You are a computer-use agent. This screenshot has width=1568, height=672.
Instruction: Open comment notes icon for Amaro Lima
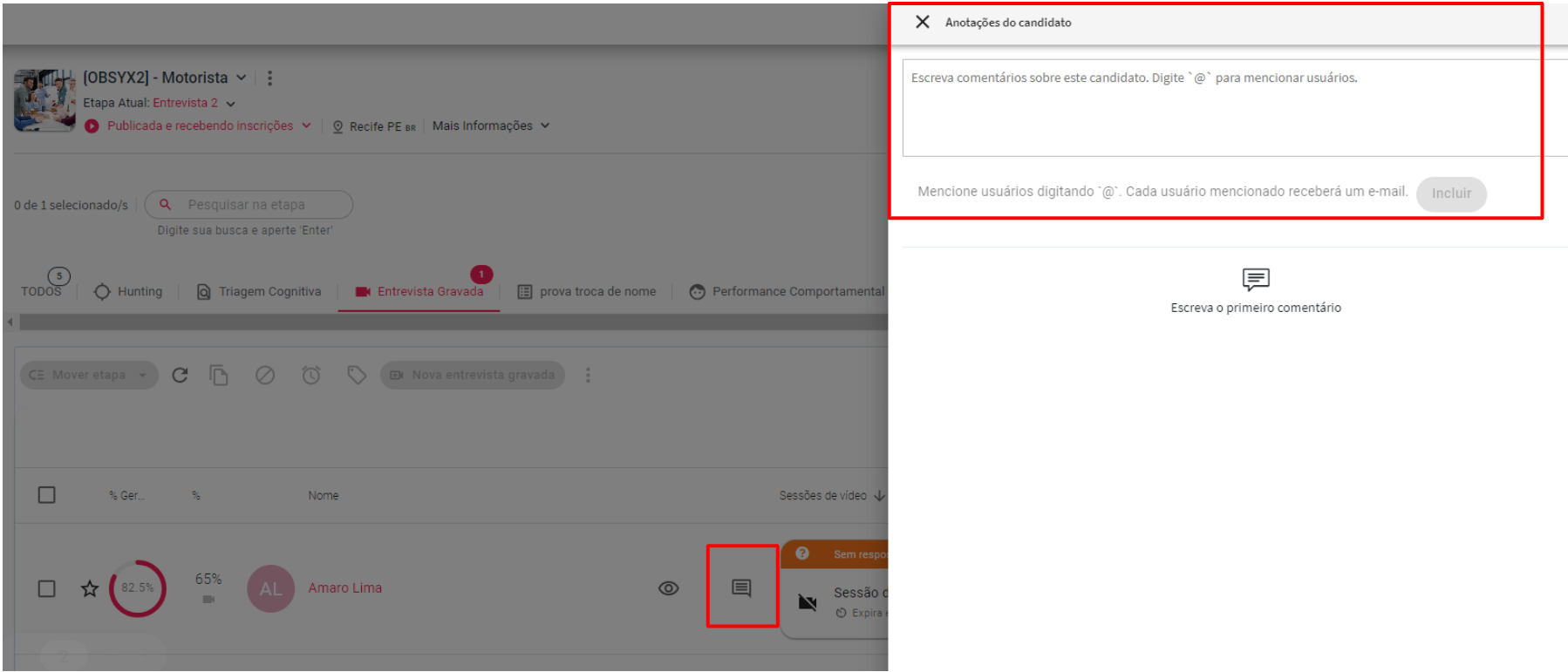[x=741, y=587]
